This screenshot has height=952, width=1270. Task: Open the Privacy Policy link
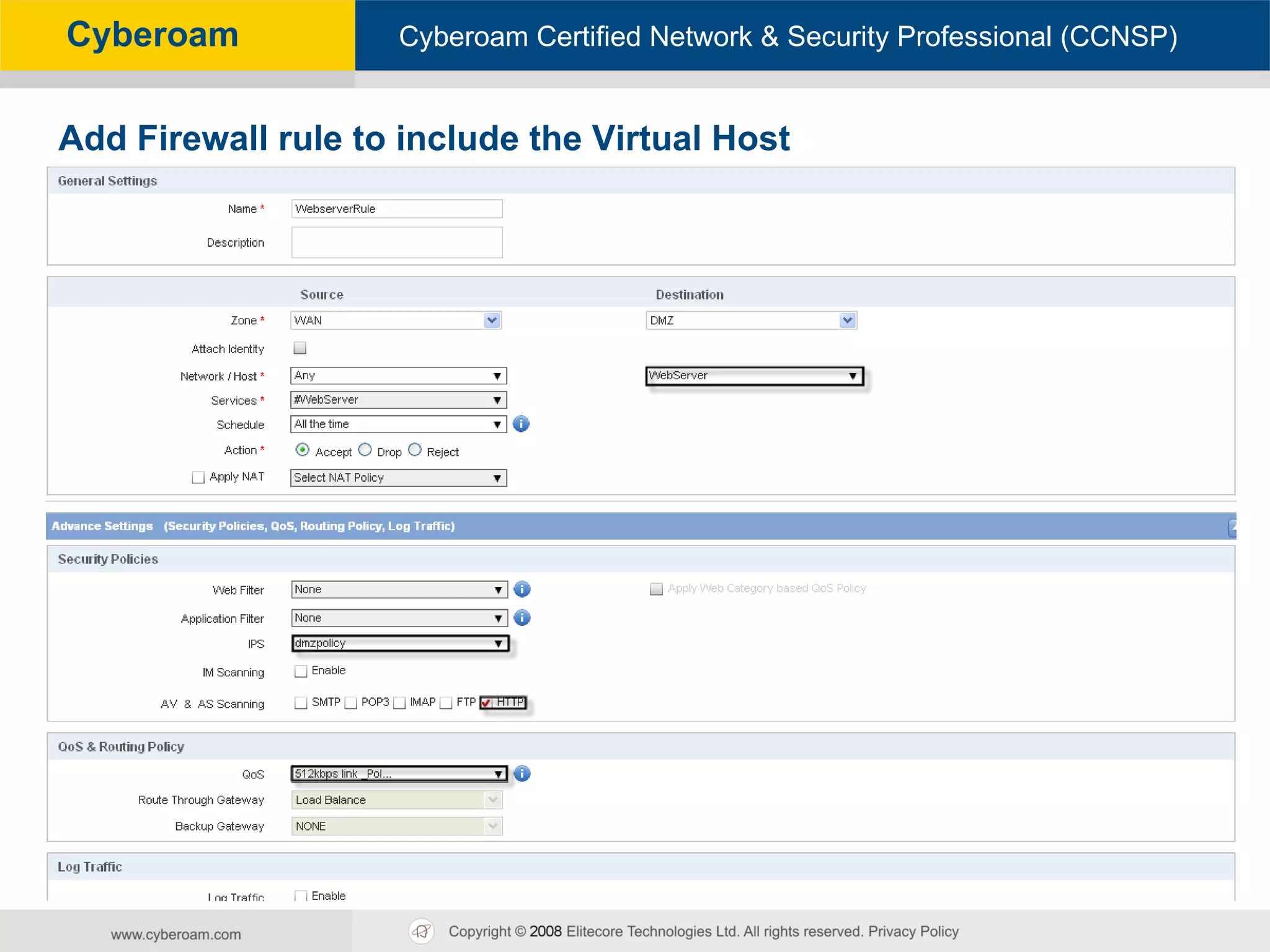(913, 932)
